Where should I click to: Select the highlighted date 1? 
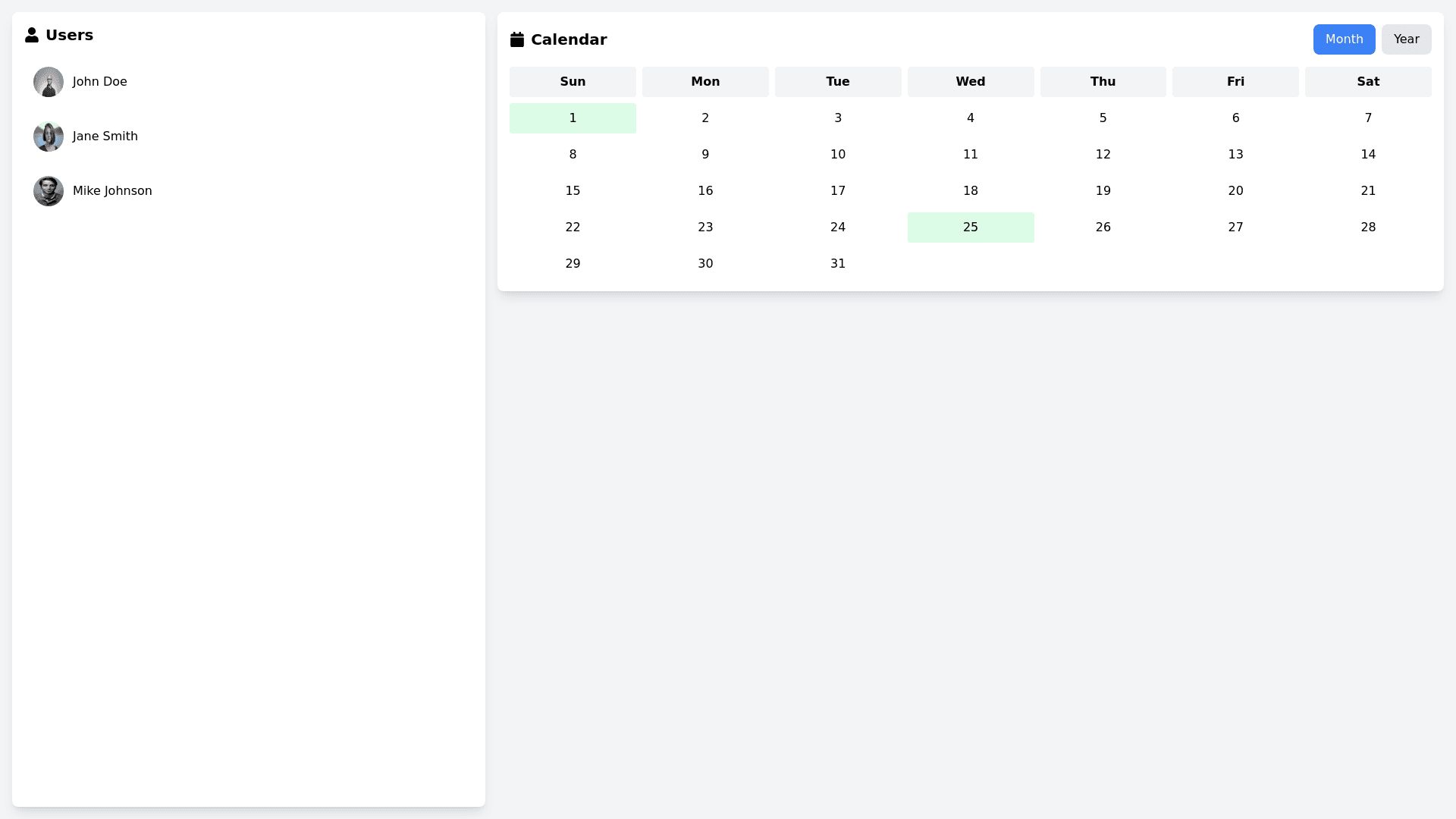(573, 118)
